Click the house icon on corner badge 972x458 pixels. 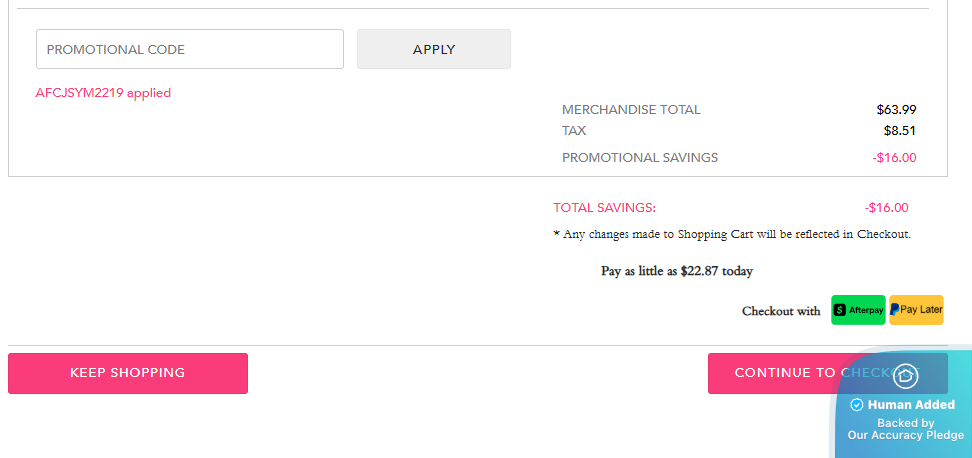coord(906,376)
